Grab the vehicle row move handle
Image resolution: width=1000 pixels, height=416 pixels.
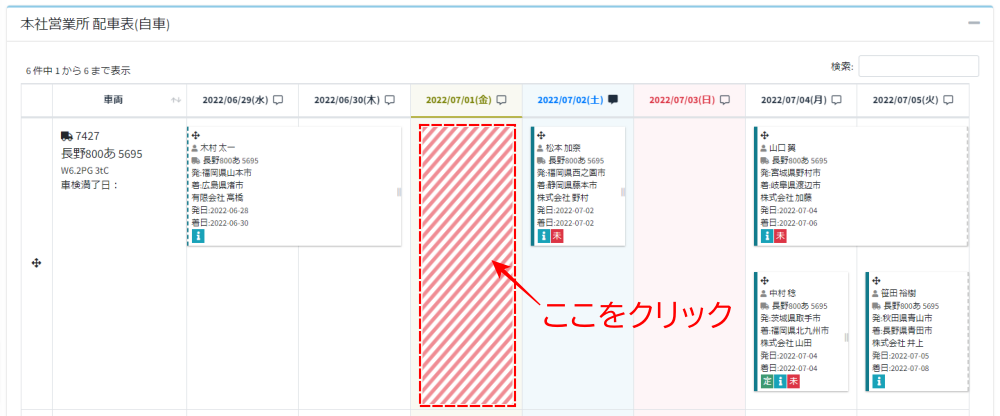37,263
